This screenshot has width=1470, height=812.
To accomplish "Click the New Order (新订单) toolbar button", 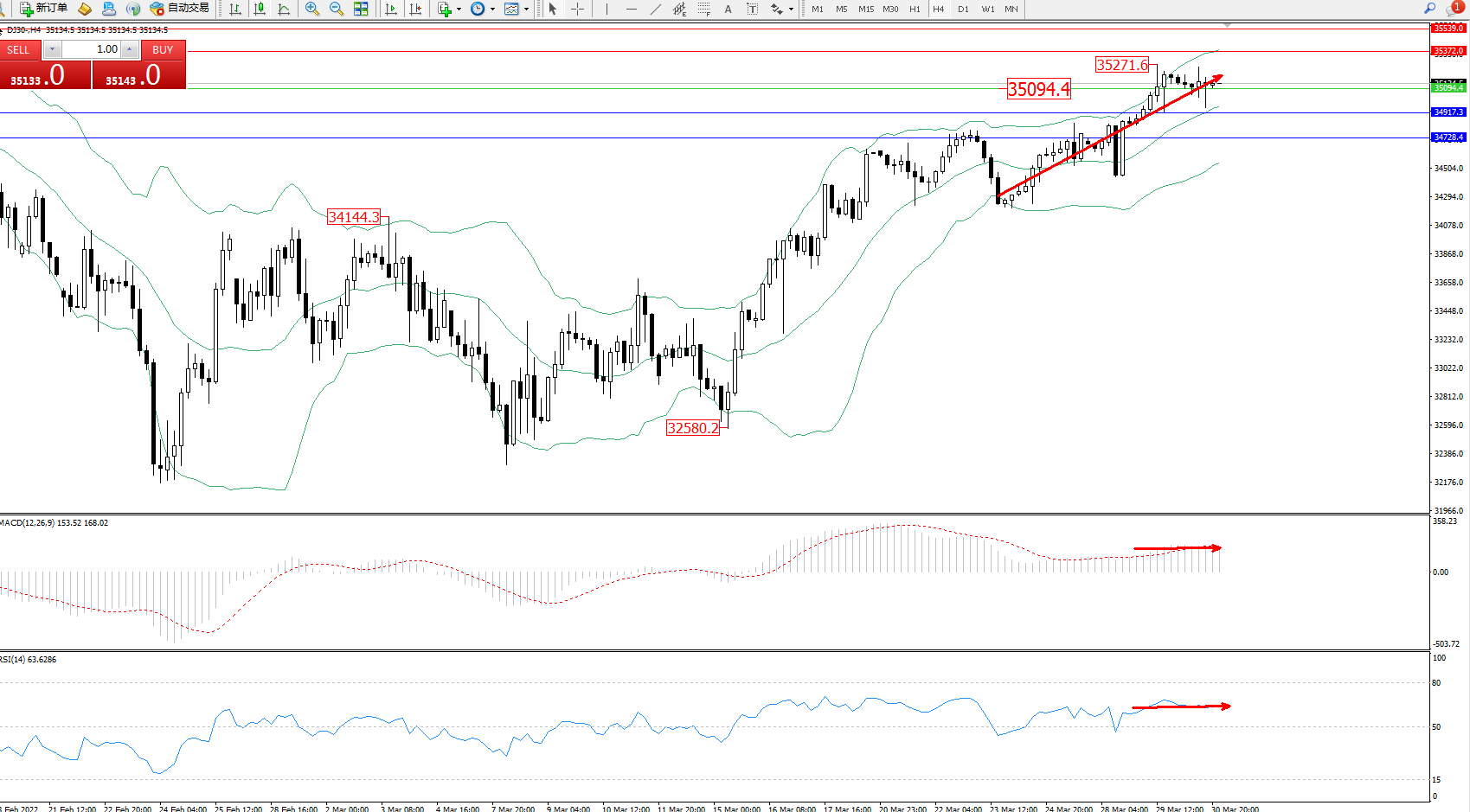I will [43, 9].
